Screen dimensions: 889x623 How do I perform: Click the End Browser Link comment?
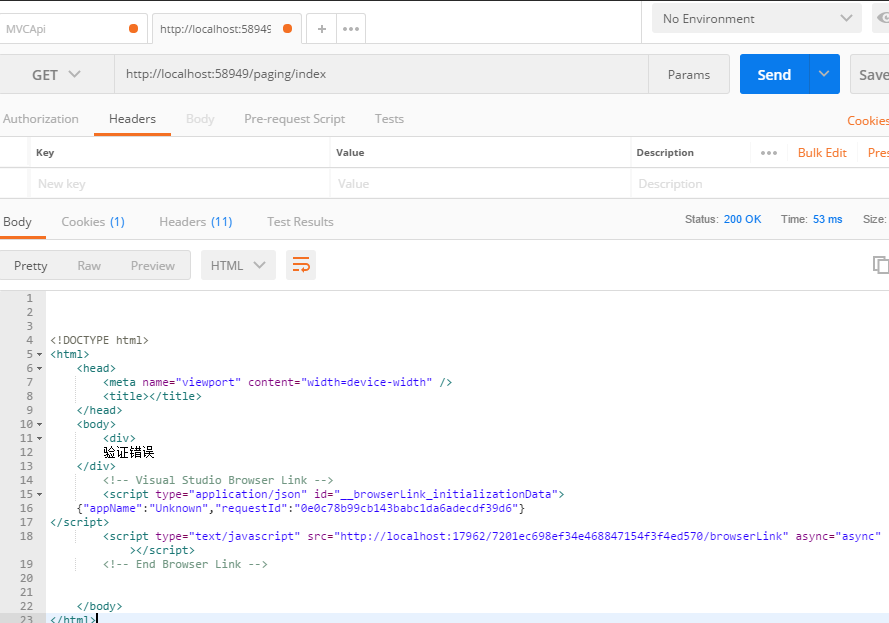click(x=185, y=564)
